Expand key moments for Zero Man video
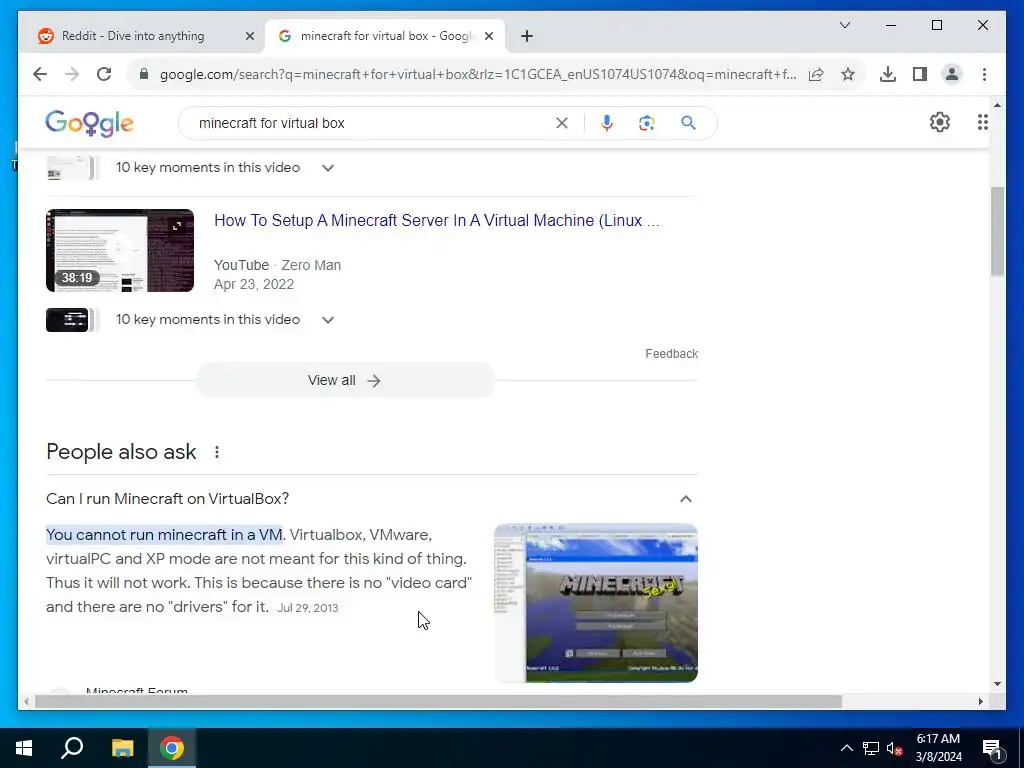 [x=328, y=319]
